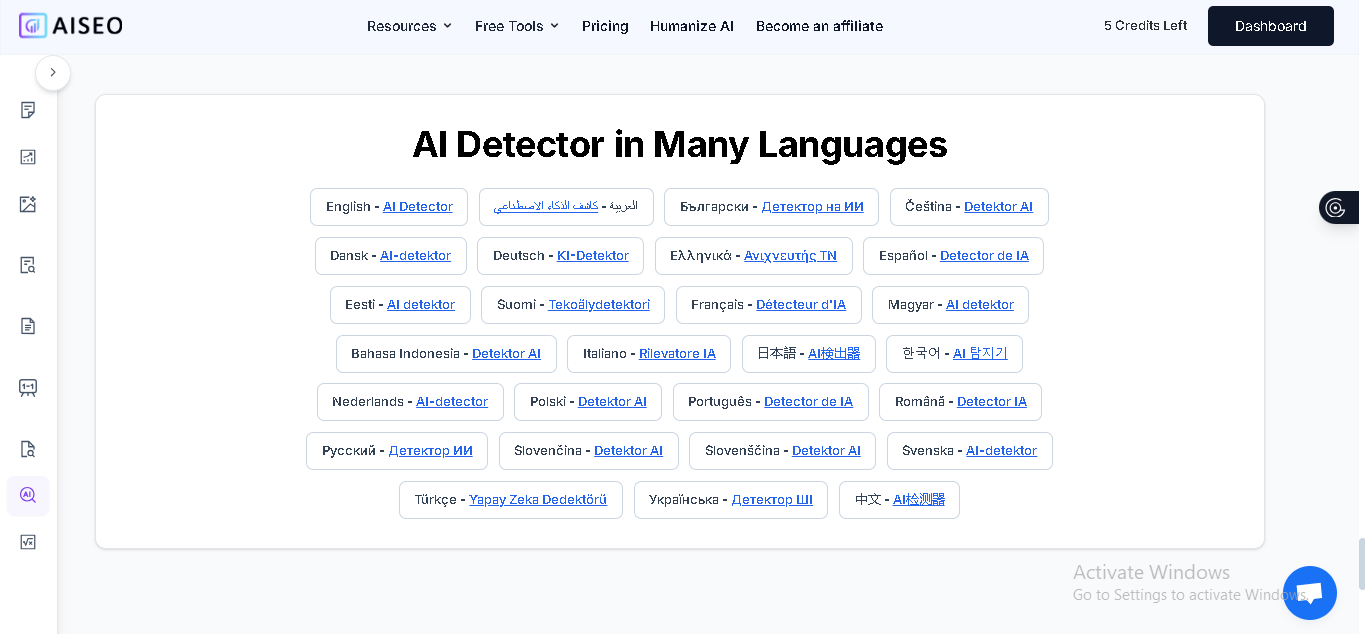1365x634 pixels.
Task: Open the Dashboard button
Action: pyautogui.click(x=1270, y=26)
